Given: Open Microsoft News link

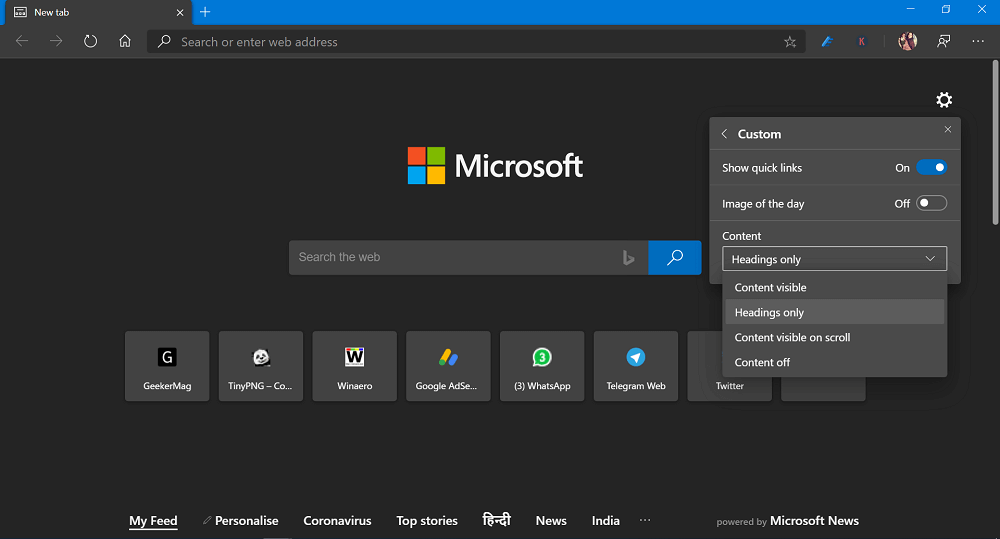Looking at the screenshot, I should click(814, 521).
